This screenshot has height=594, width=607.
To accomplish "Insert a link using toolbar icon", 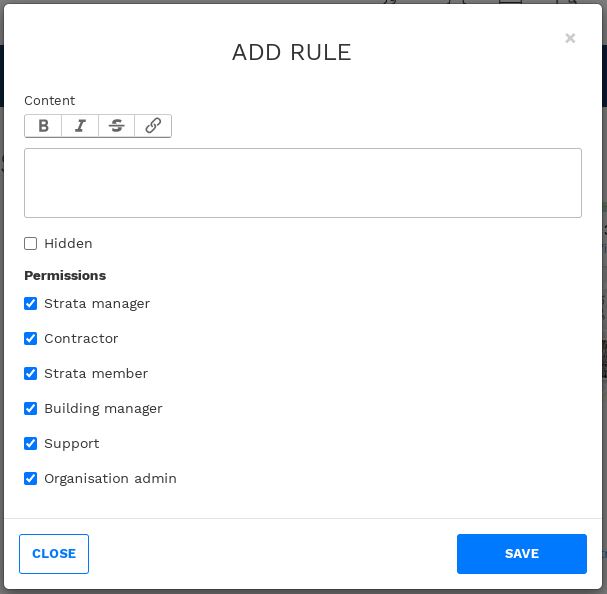I will pyautogui.click(x=153, y=126).
